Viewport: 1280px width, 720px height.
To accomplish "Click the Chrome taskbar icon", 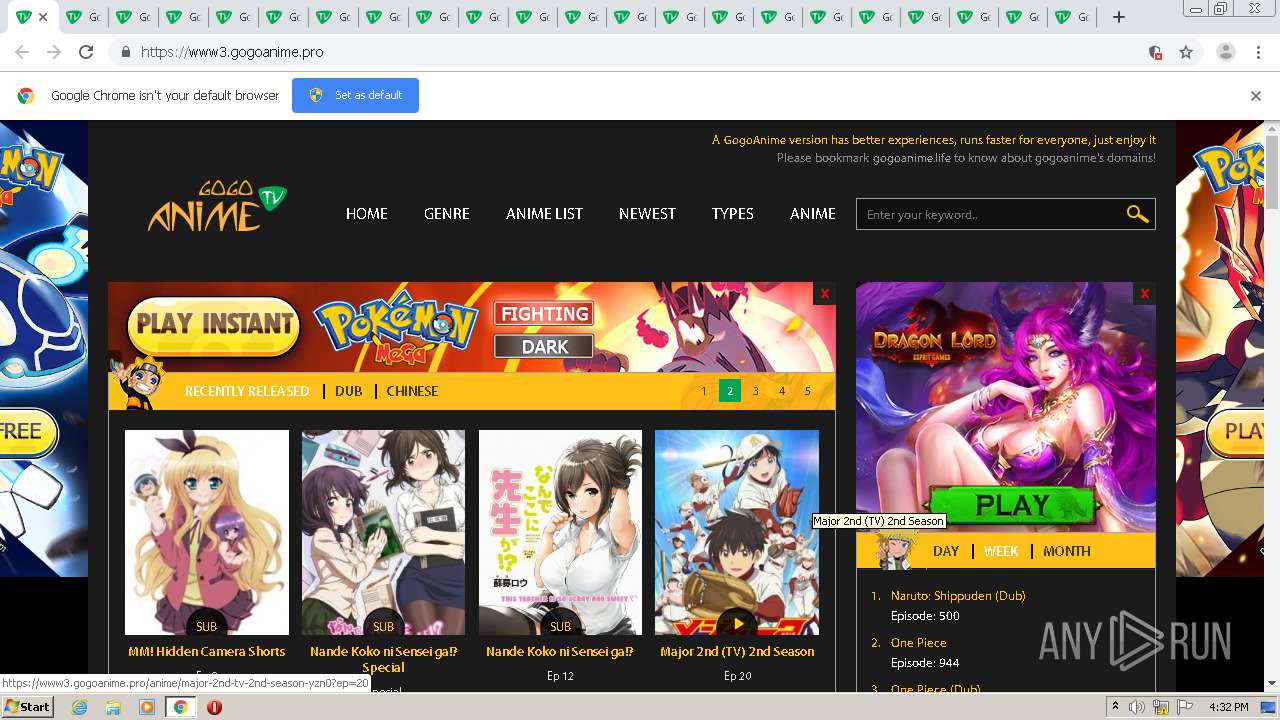I will 180,707.
